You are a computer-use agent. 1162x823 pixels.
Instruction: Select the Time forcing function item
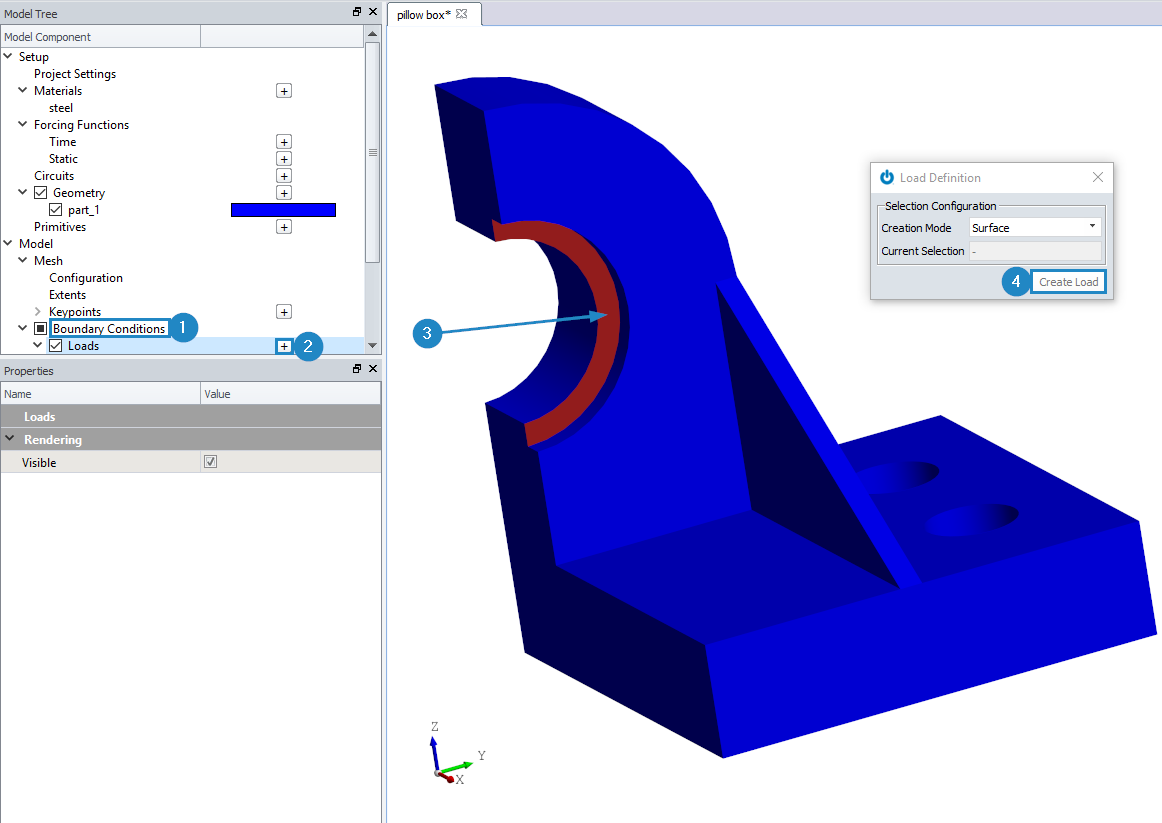pos(62,142)
